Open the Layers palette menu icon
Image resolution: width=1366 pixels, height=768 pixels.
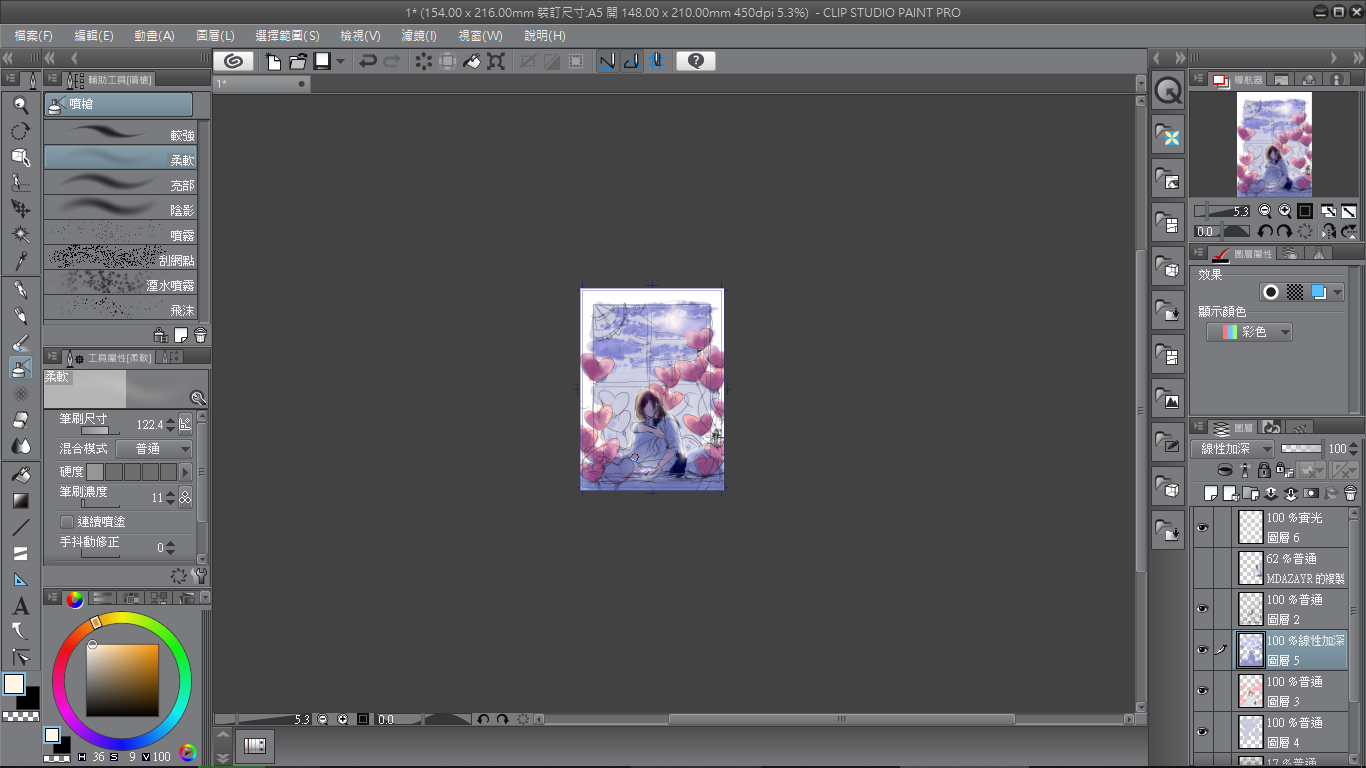click(x=1197, y=427)
